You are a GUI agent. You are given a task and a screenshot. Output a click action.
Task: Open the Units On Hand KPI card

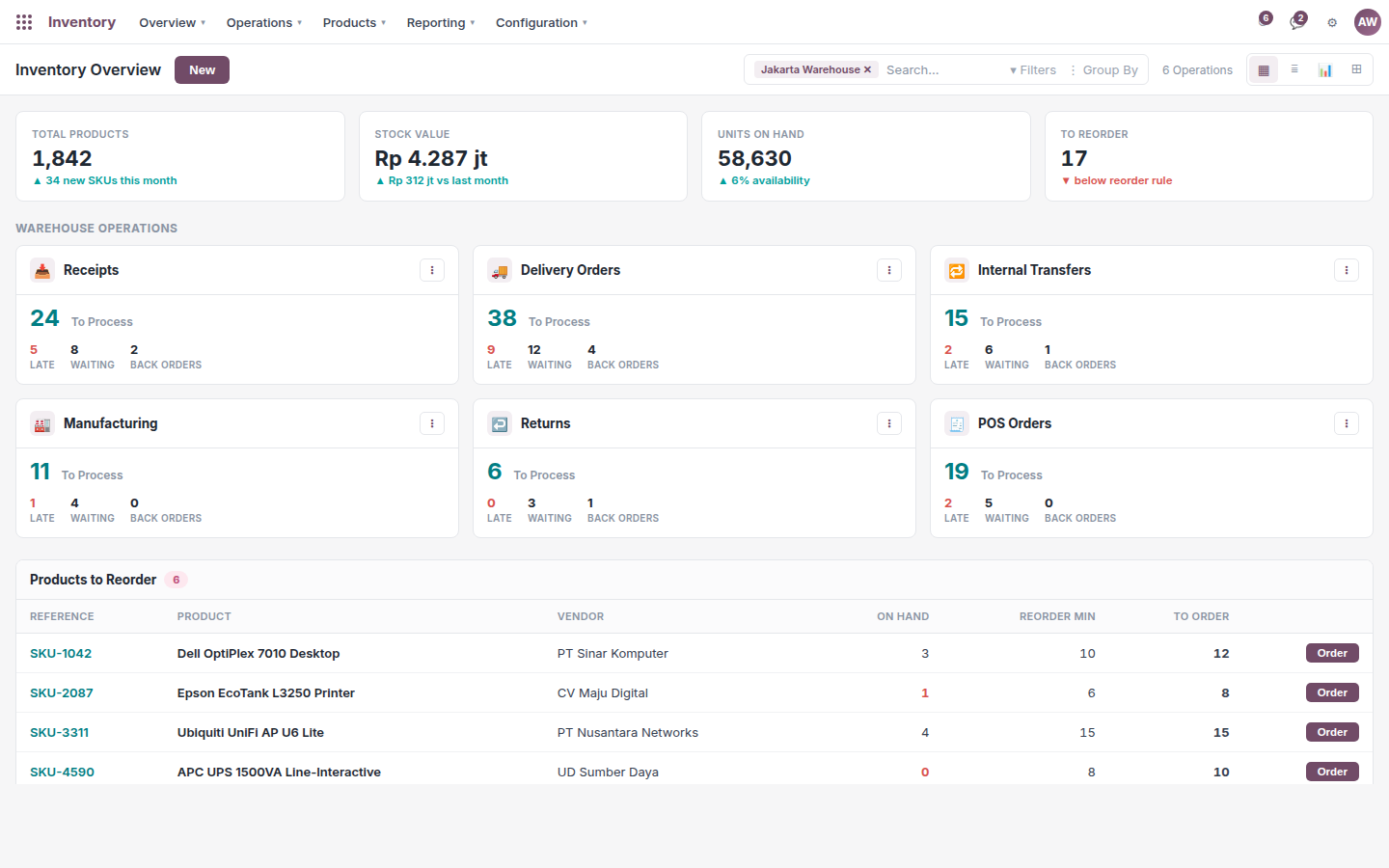(x=866, y=156)
